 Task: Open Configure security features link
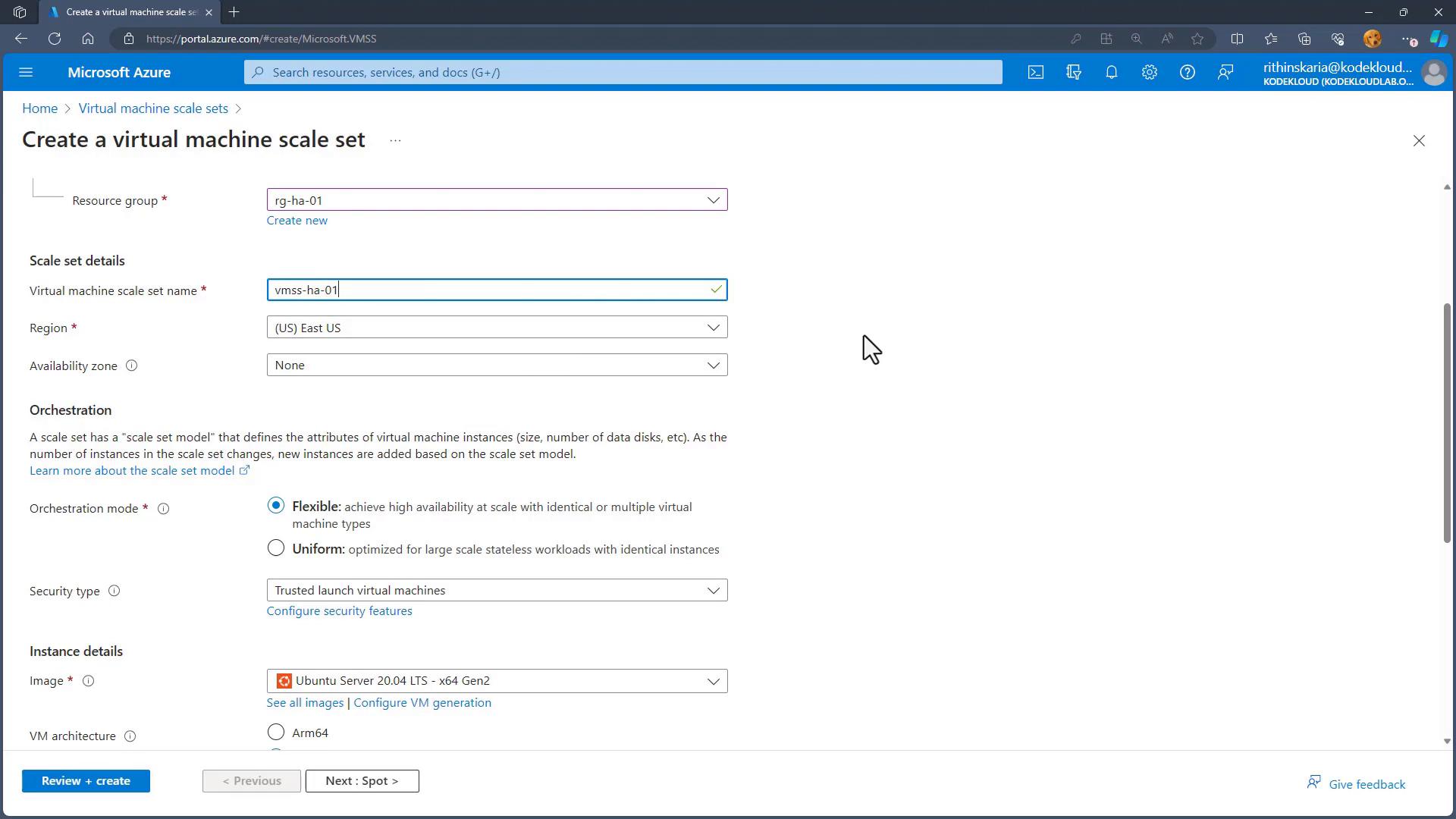pyautogui.click(x=339, y=611)
